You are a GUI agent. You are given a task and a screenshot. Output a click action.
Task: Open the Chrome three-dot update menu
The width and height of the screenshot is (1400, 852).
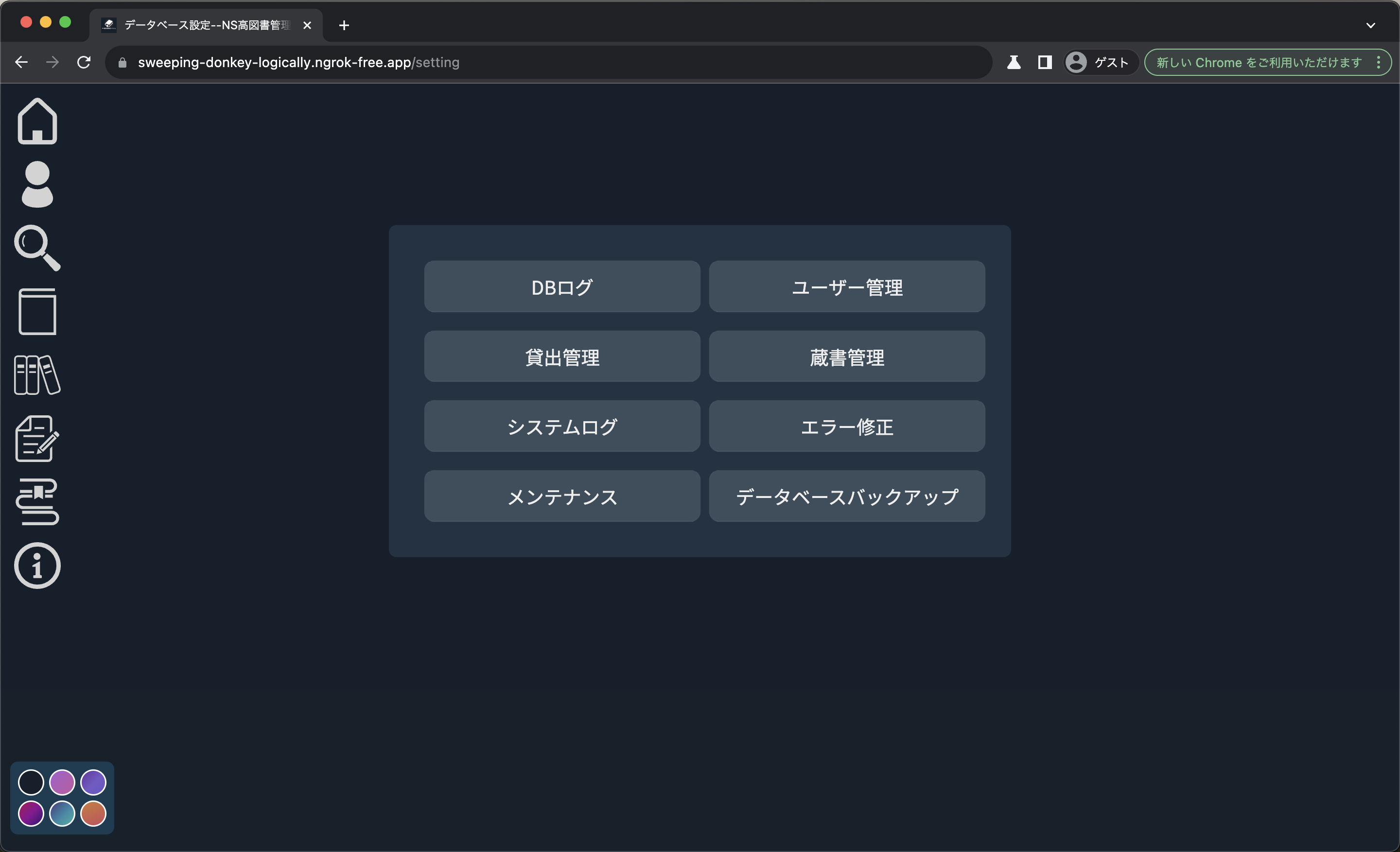(1379, 63)
